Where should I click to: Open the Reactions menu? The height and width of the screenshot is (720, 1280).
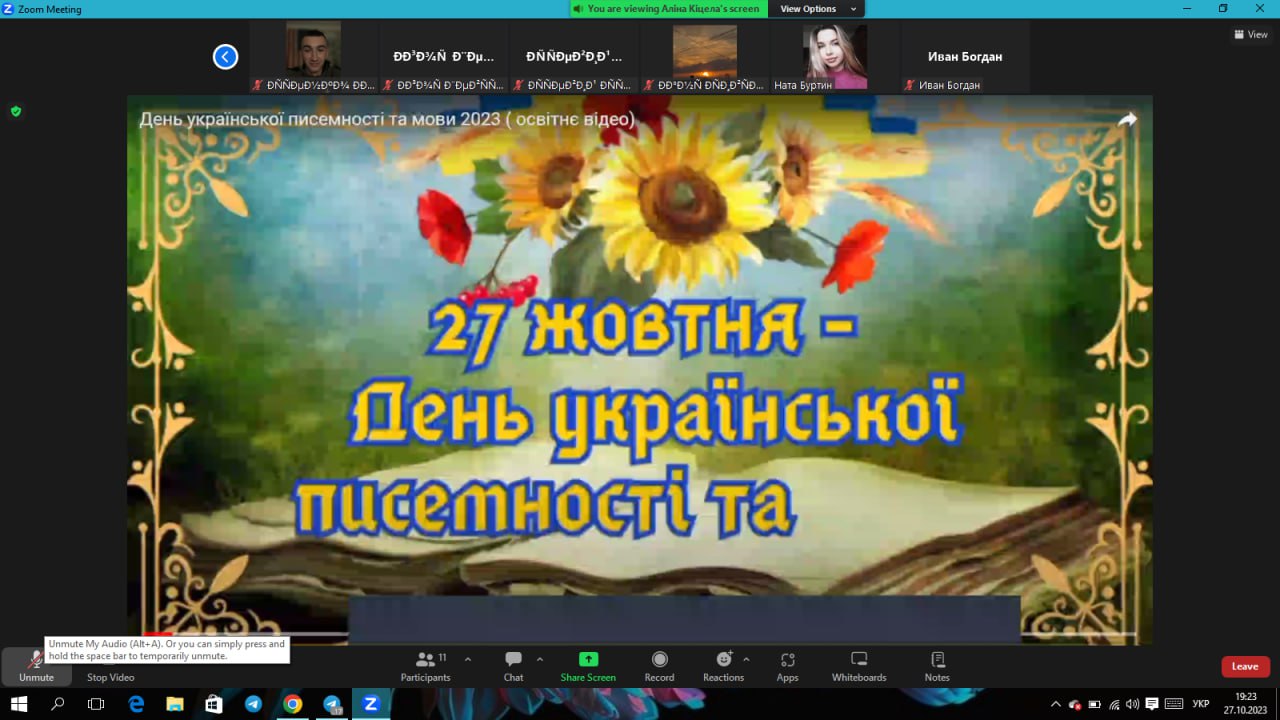point(723,665)
